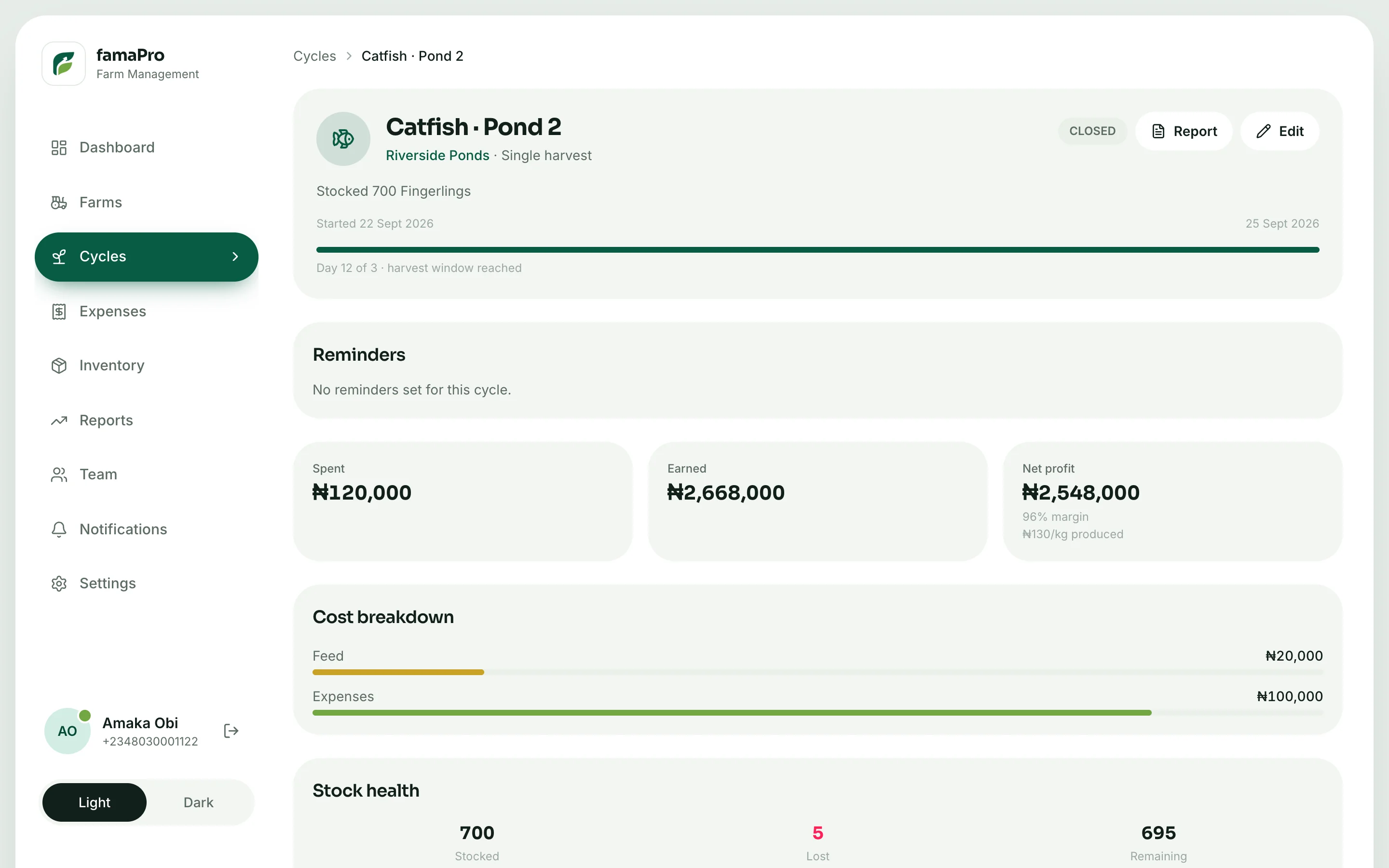1389x868 pixels.
Task: Click the Amaka Obi user name
Action: coord(140,723)
